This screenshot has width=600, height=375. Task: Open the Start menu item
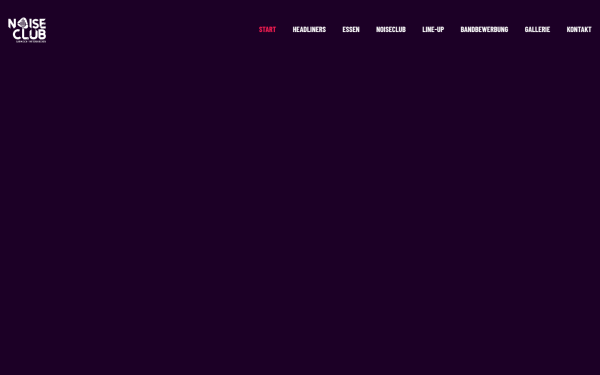click(267, 29)
